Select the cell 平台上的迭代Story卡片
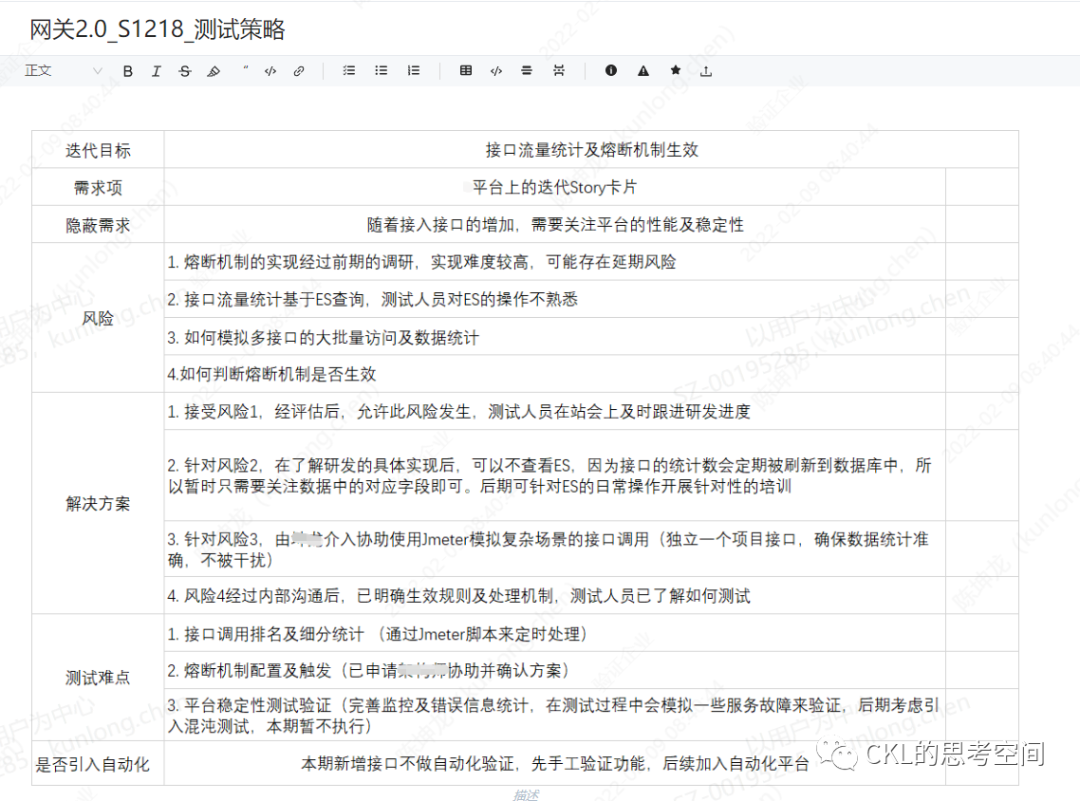Screen dimensions: 1080x801 (x=554, y=187)
